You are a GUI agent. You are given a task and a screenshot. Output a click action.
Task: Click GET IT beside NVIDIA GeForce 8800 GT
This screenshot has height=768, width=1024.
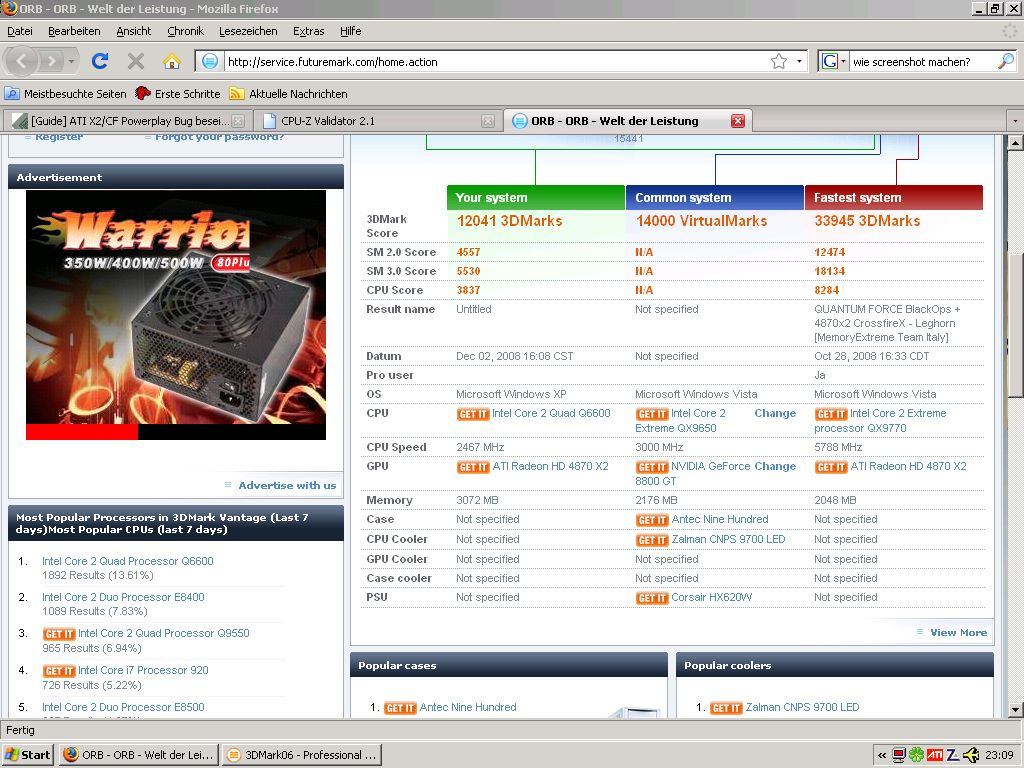(652, 467)
